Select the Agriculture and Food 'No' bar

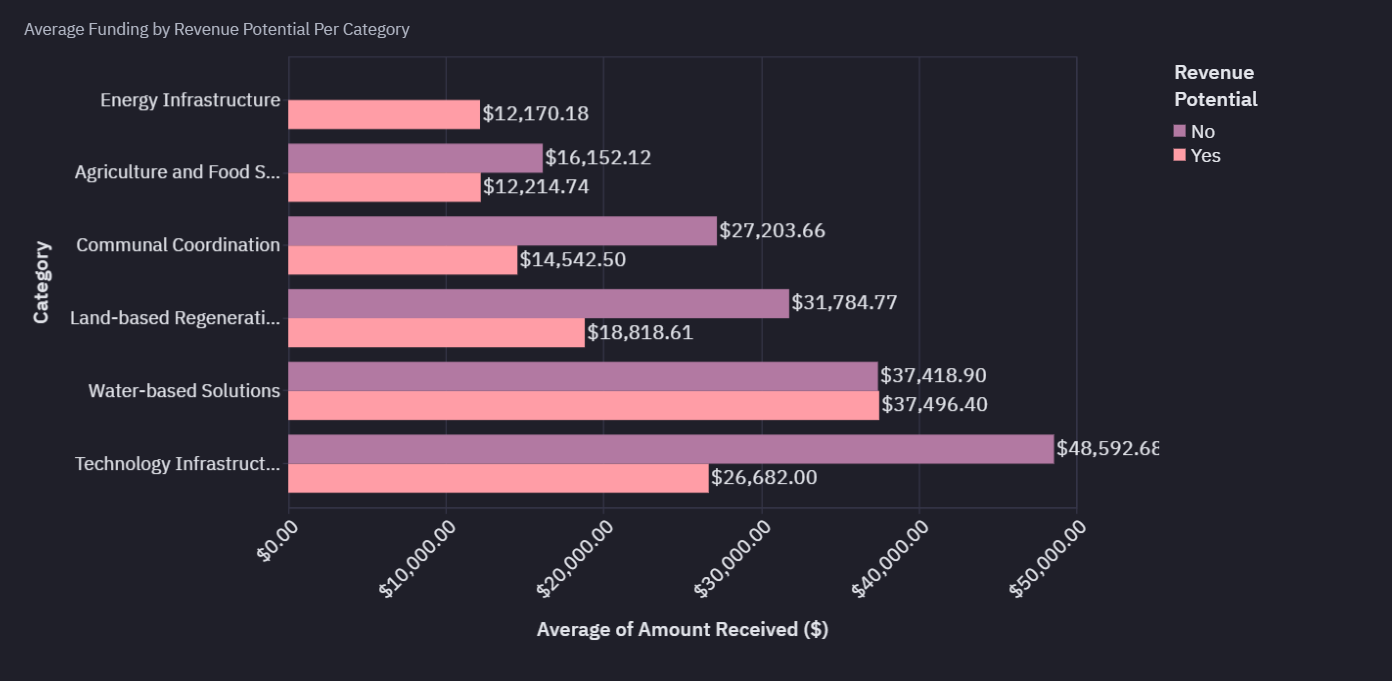(415, 158)
